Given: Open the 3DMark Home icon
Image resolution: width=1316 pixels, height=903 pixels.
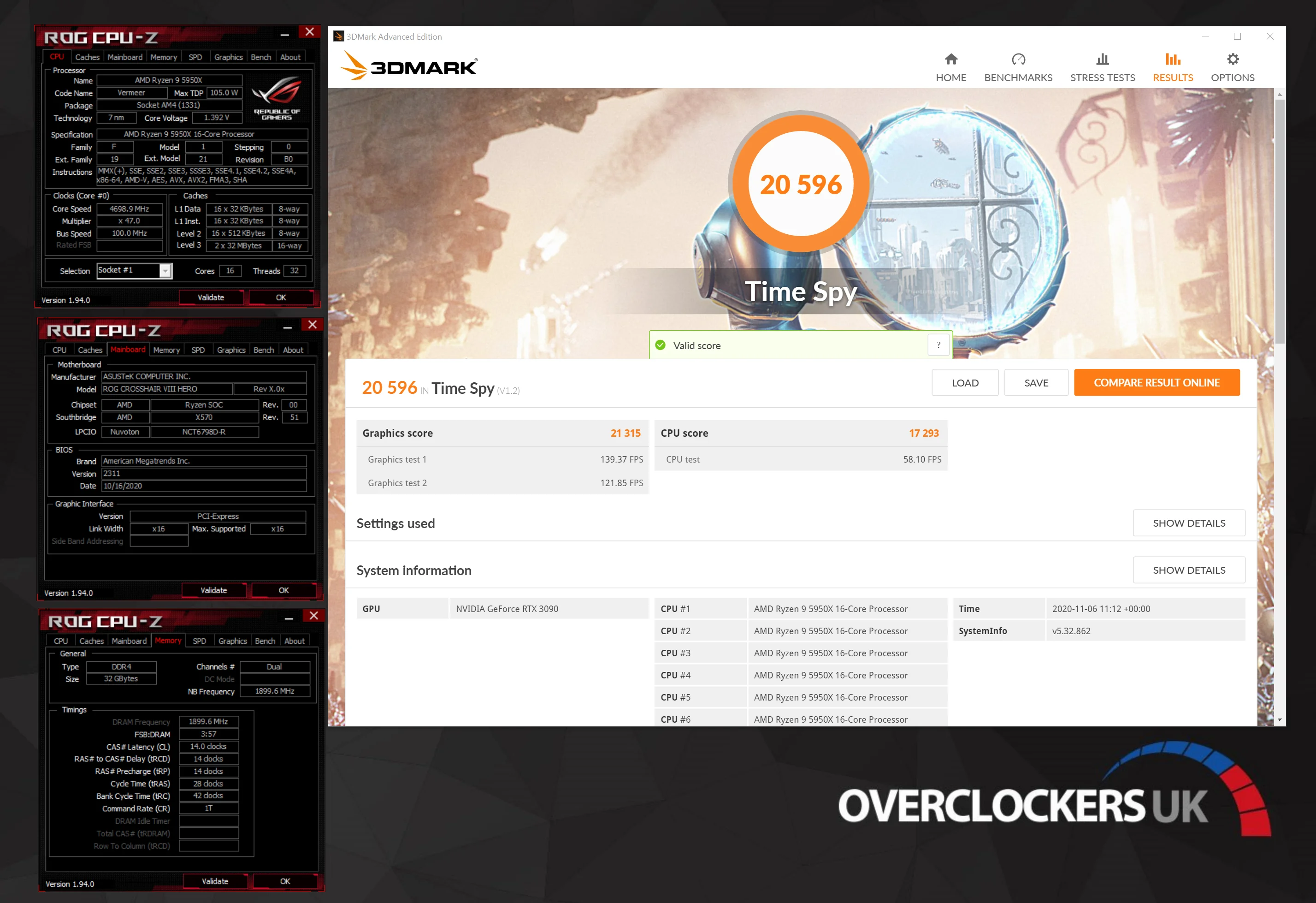Looking at the screenshot, I should coord(951,59).
